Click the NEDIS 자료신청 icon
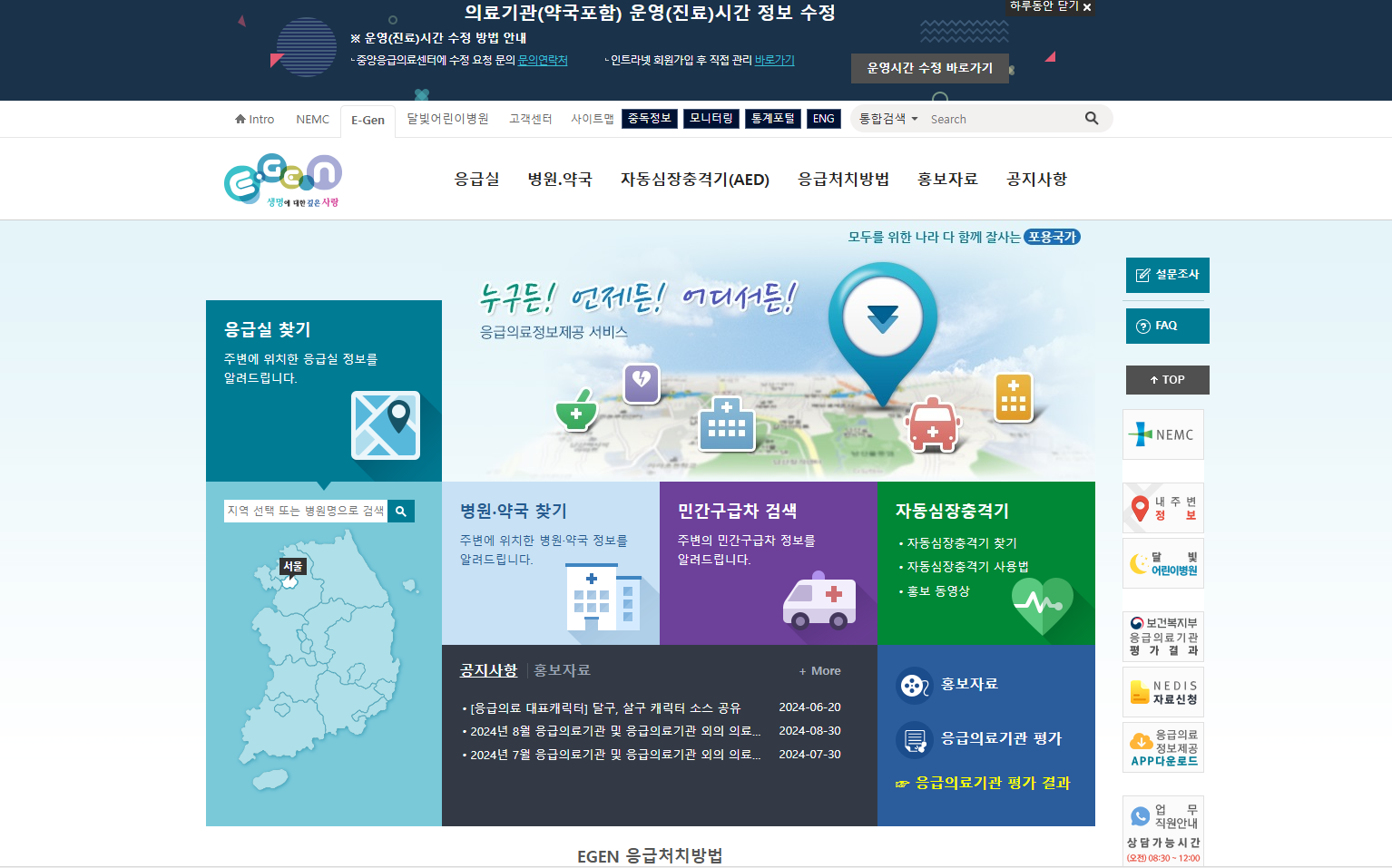 tap(1138, 691)
